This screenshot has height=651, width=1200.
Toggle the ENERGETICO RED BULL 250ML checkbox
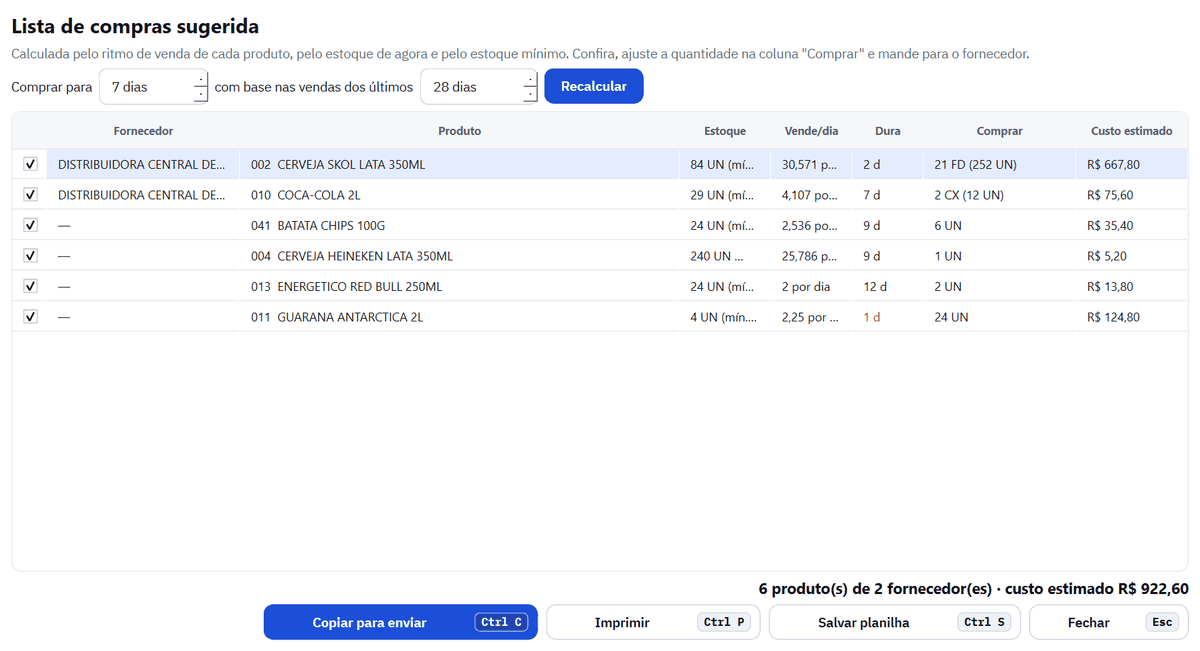tap(30, 286)
